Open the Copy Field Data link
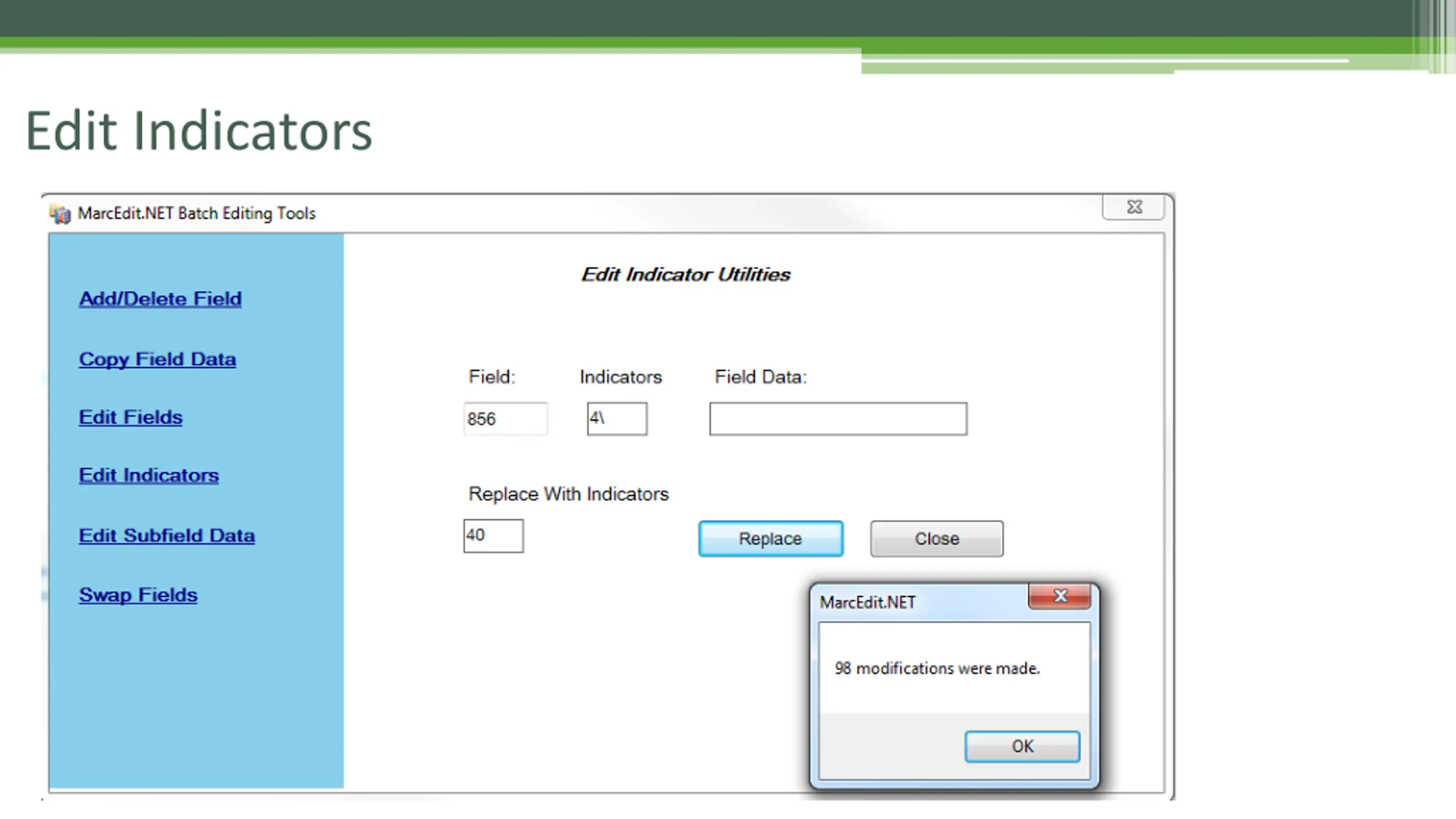The width and height of the screenshot is (1456, 819). [158, 359]
